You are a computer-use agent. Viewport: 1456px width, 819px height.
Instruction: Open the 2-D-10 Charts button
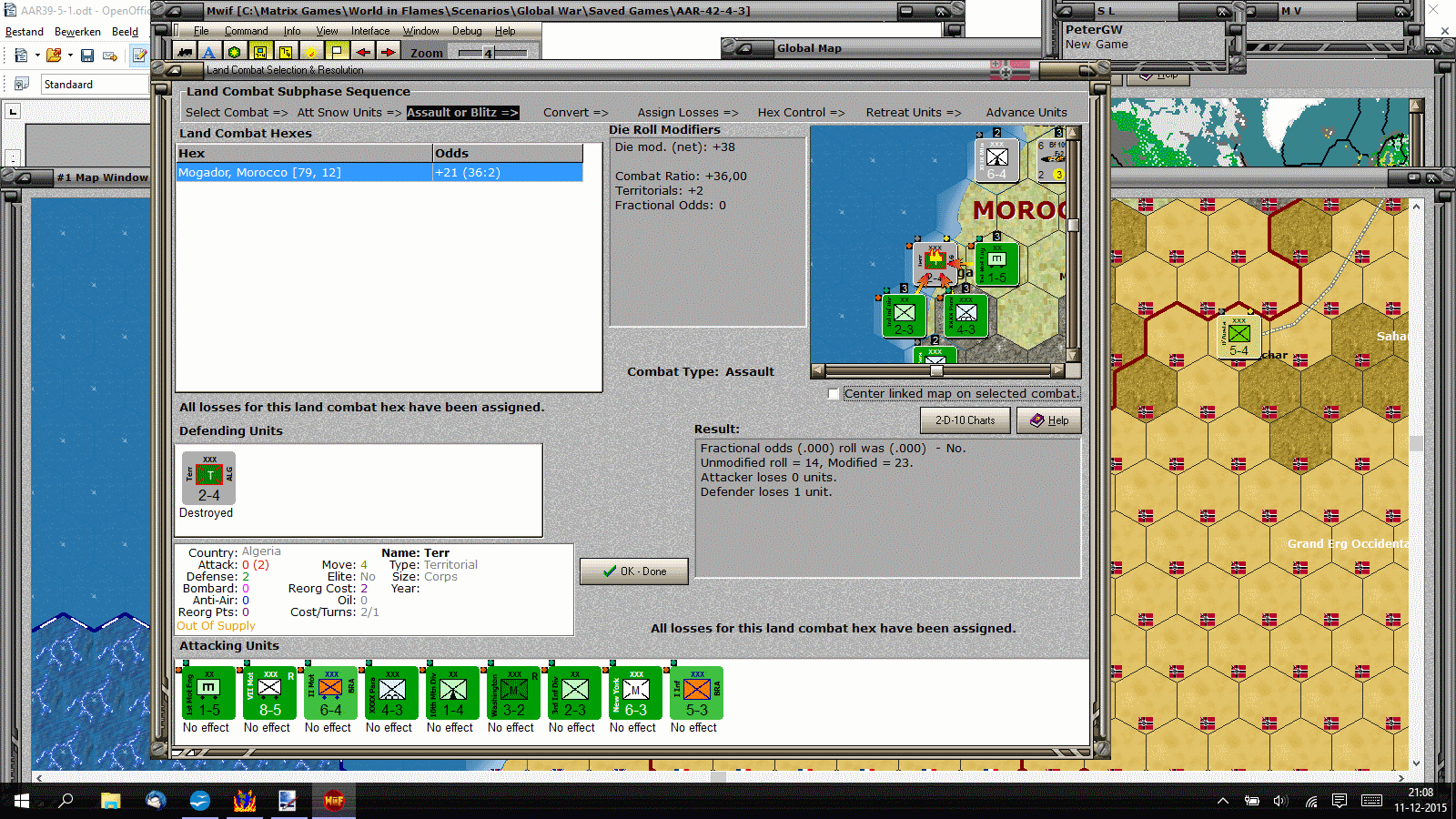click(x=966, y=420)
